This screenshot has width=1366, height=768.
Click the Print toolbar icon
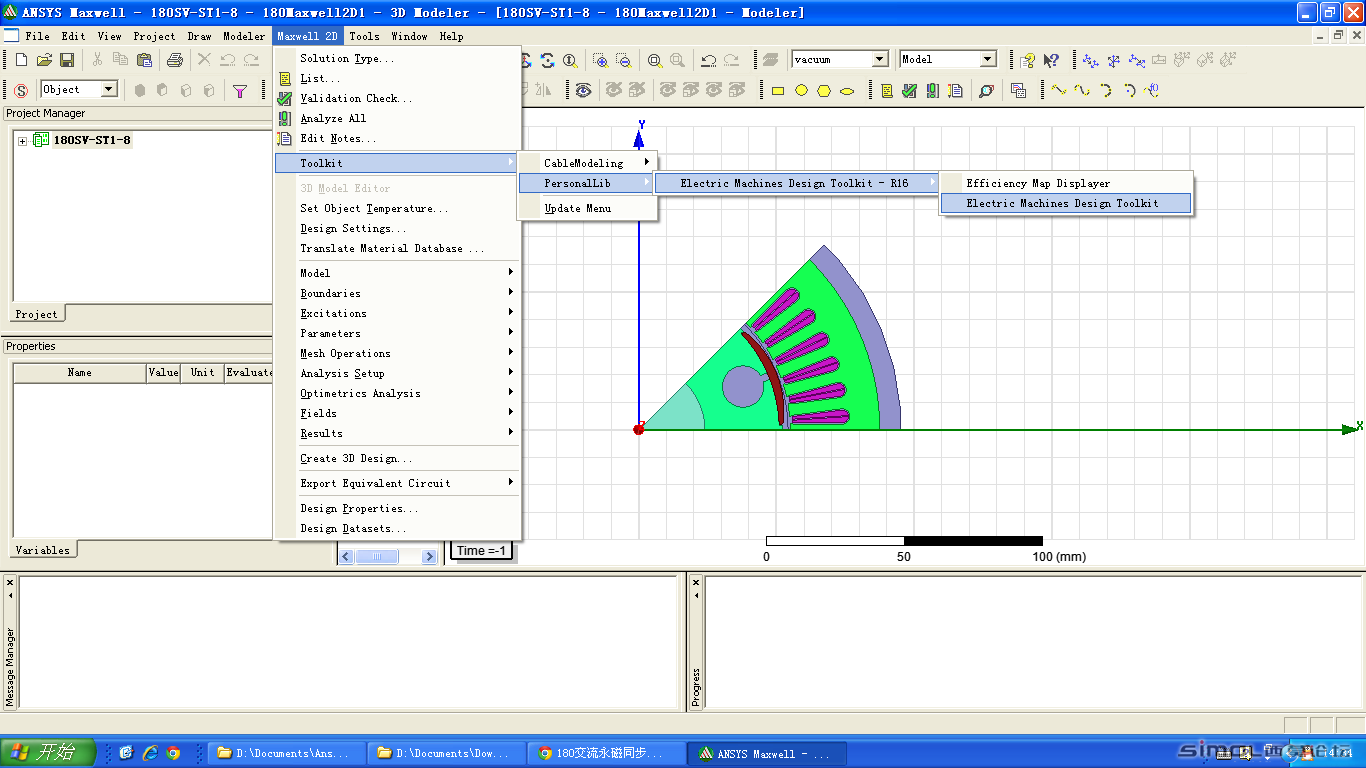174,60
